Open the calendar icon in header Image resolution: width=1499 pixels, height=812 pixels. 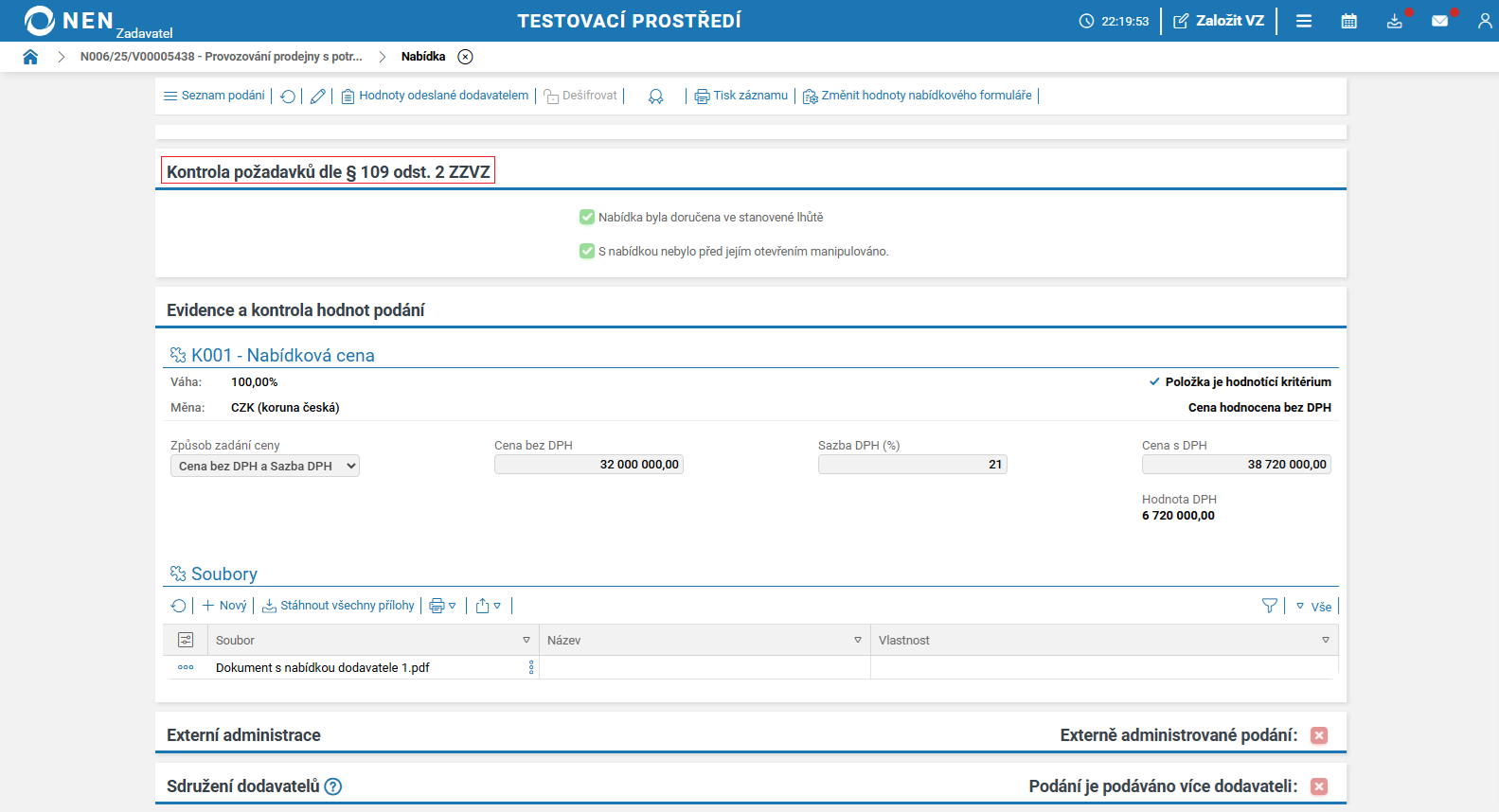[1348, 21]
